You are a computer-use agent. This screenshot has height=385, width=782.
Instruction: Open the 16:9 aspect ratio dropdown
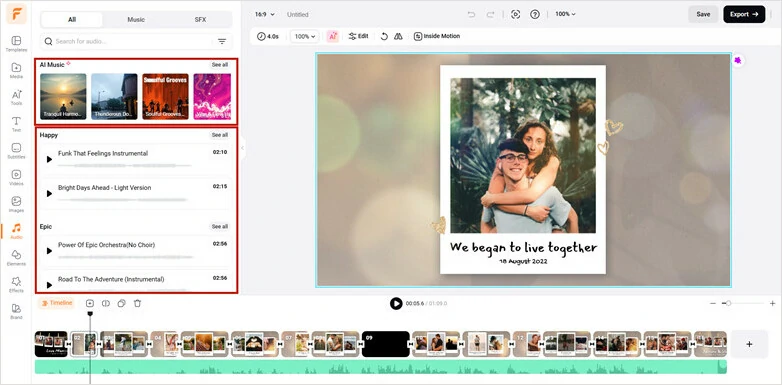point(265,14)
